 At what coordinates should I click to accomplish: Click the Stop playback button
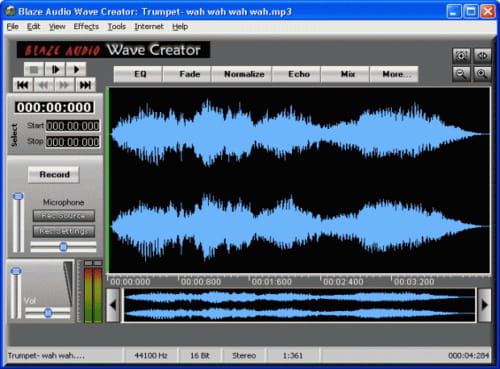[34, 69]
